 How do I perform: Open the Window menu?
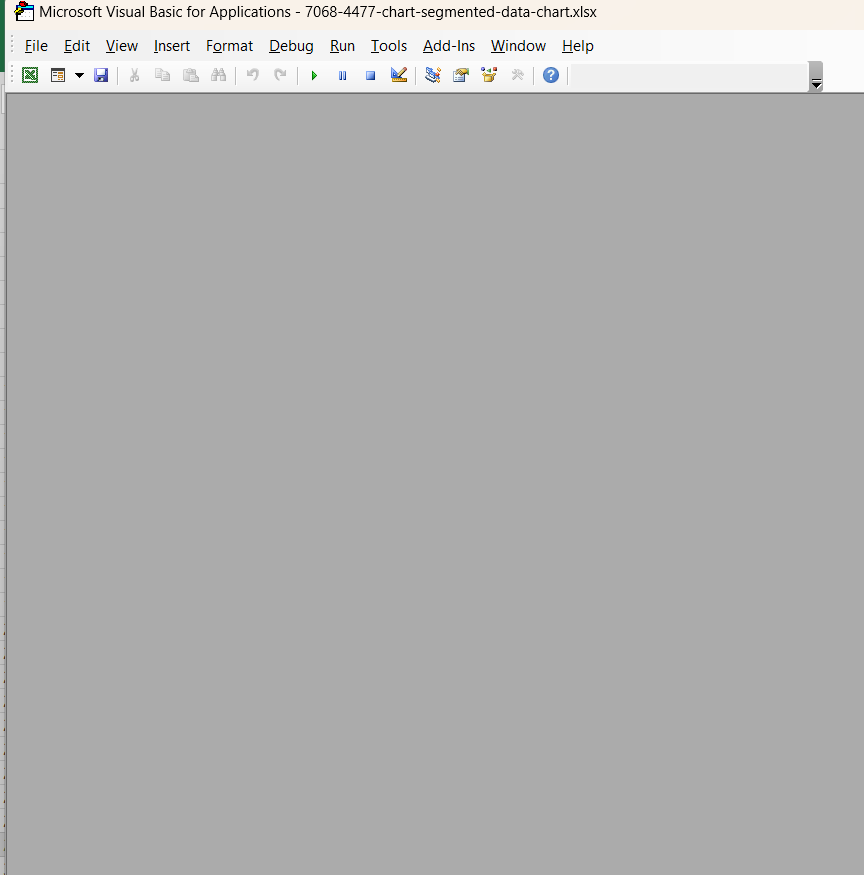click(518, 46)
